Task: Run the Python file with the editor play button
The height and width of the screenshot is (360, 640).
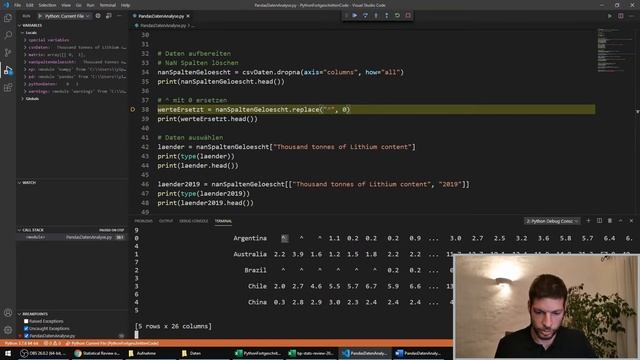Action: click(610, 16)
